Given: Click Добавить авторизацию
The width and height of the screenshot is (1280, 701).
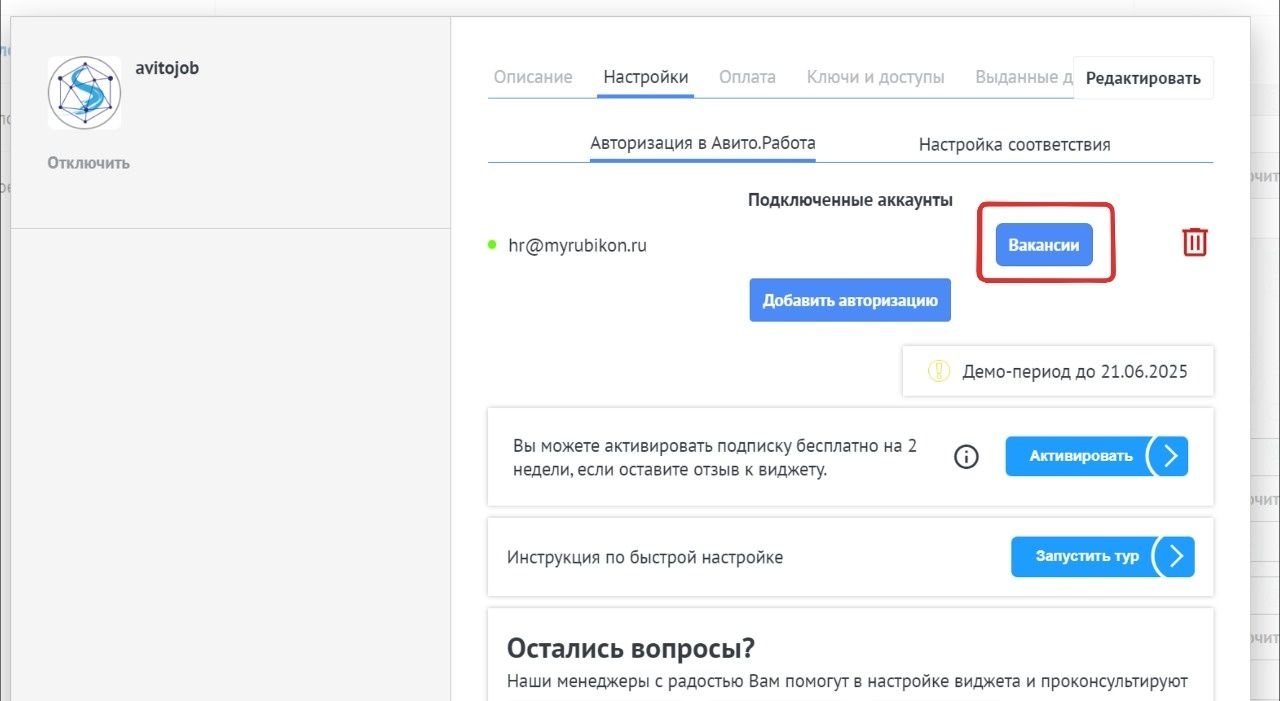Looking at the screenshot, I should coord(849,299).
